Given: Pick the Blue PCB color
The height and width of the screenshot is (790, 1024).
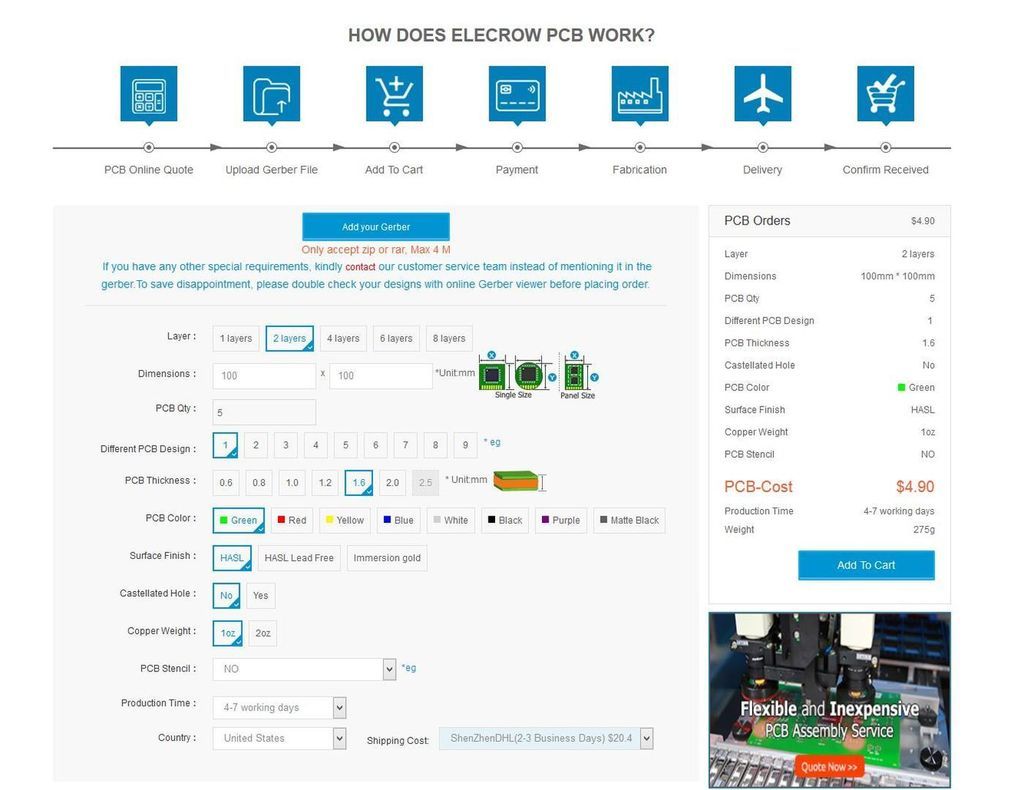Looking at the screenshot, I should [398, 520].
